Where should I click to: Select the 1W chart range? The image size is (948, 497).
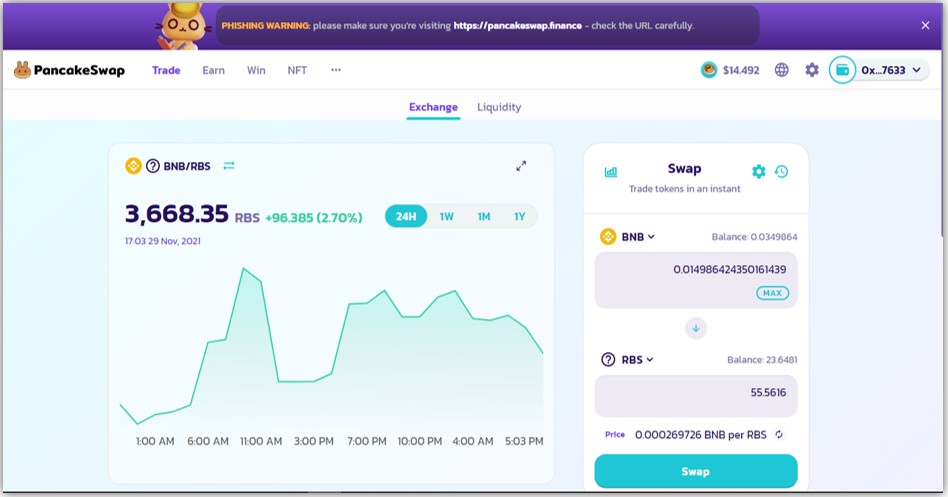(x=447, y=216)
